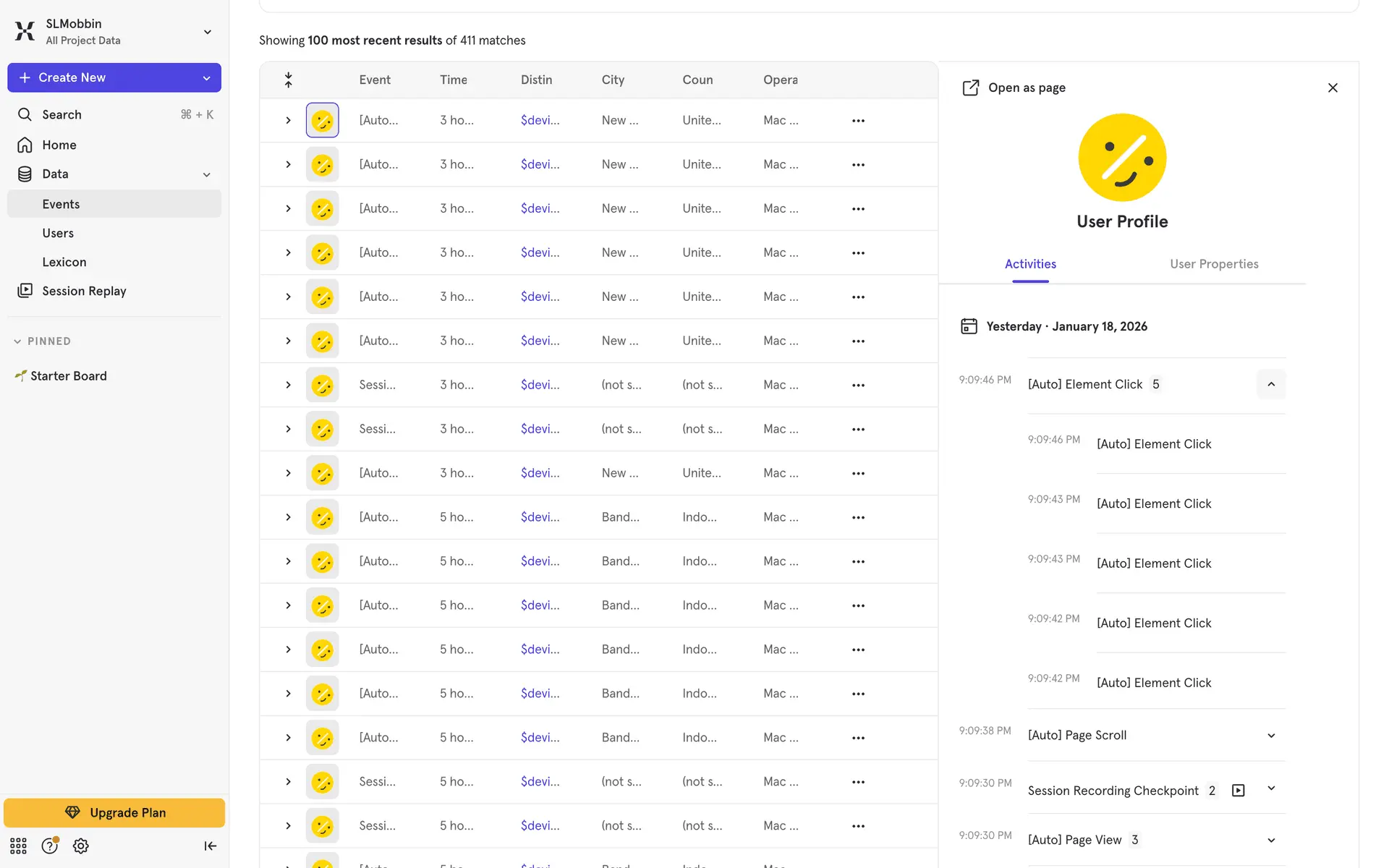
Task: Click the collapse-all-rows icon in the table header
Action: 288,80
